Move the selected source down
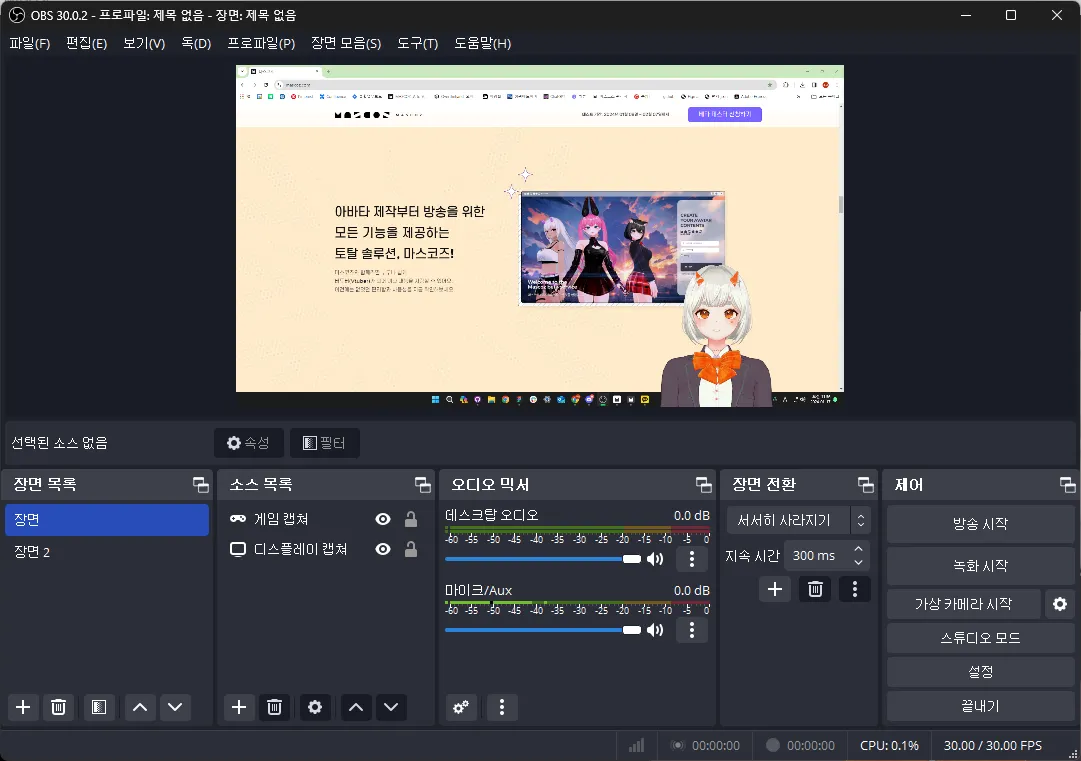 [391, 707]
